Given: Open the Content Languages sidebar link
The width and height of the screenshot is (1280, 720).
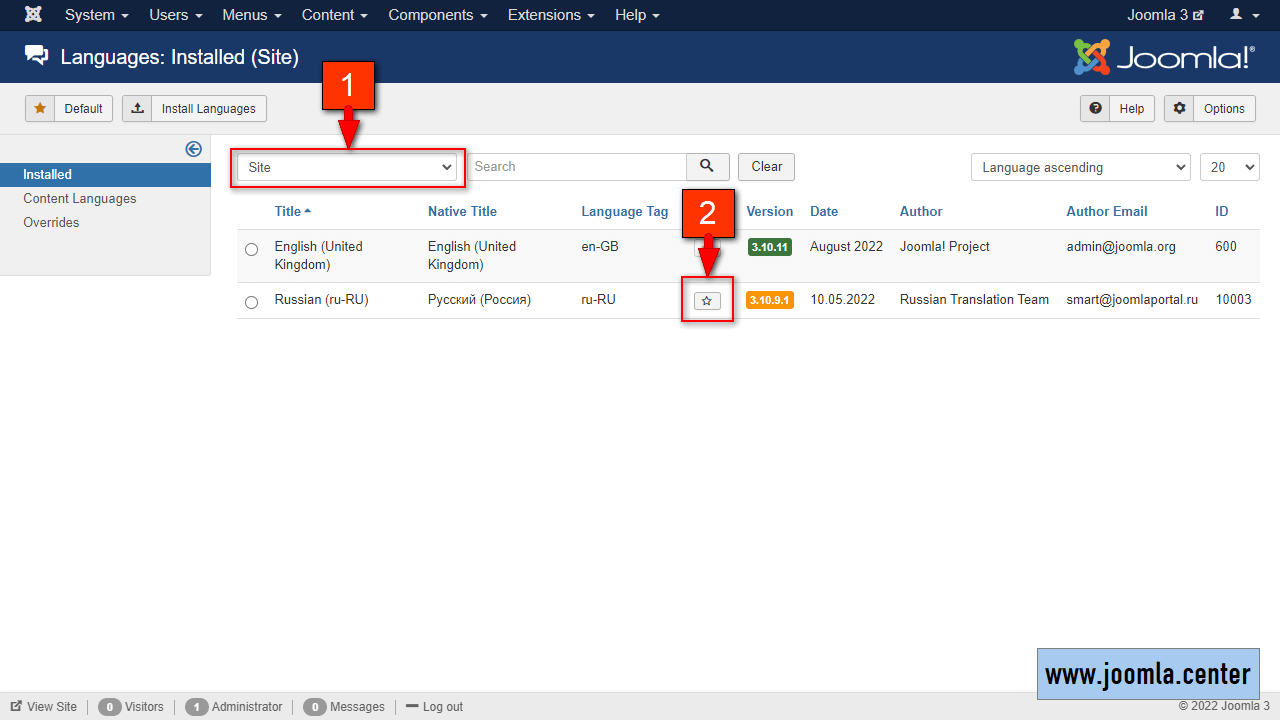Looking at the screenshot, I should coord(80,199).
